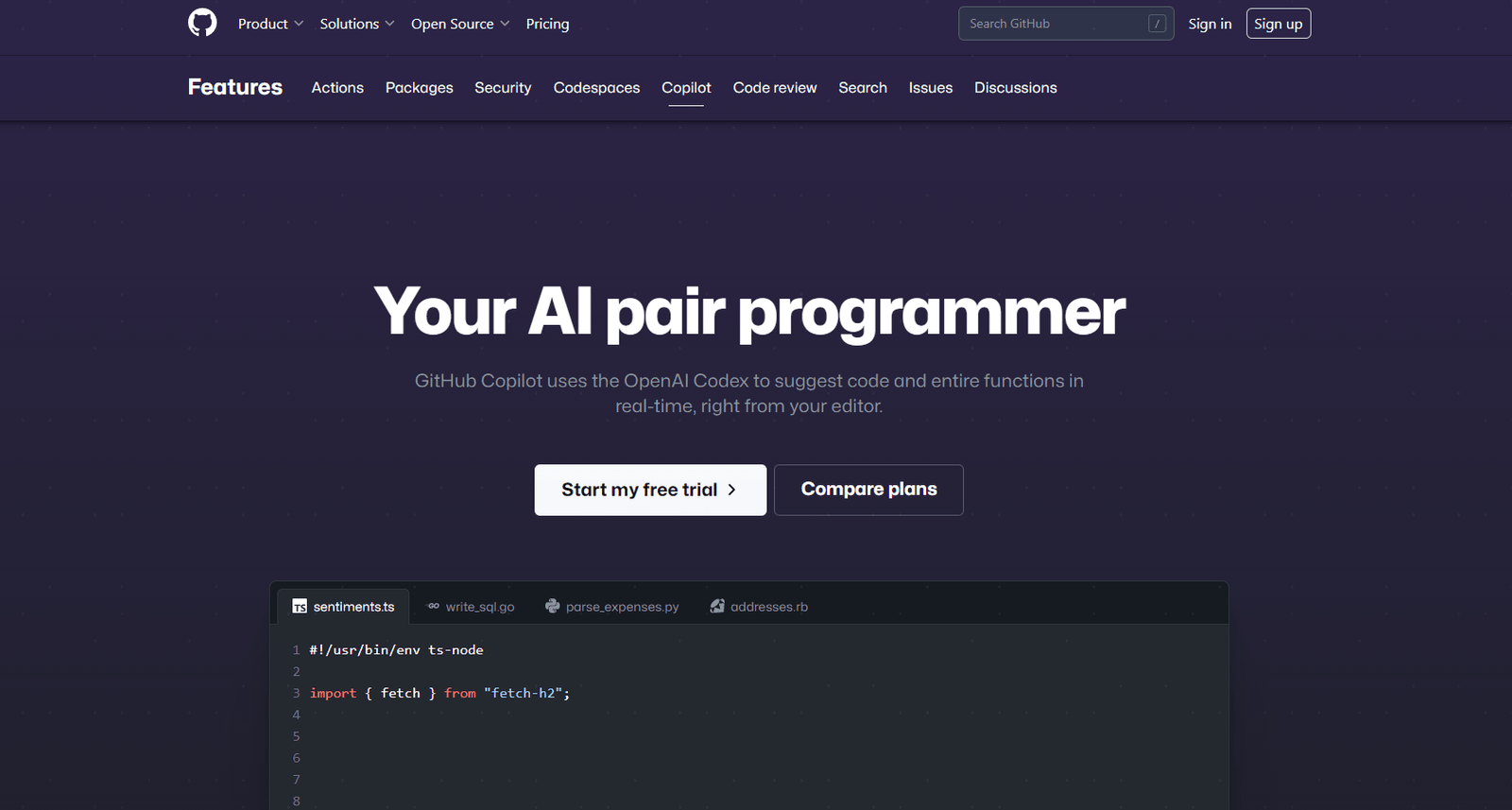The width and height of the screenshot is (1512, 810).
Task: Click Start my free trial button
Action: [650, 490]
